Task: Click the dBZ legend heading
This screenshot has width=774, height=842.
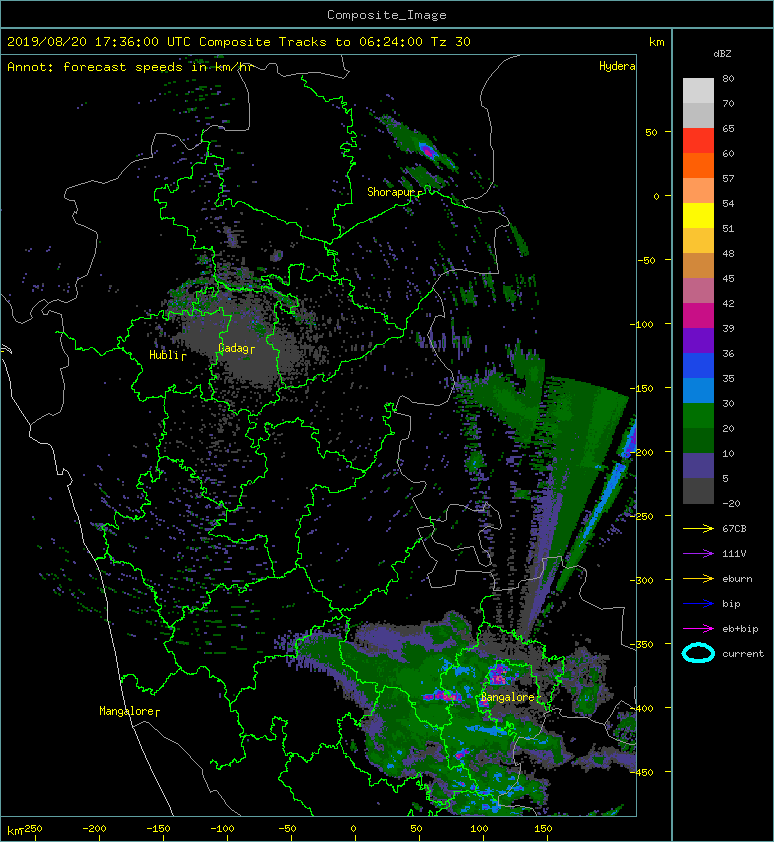Action: point(722,54)
